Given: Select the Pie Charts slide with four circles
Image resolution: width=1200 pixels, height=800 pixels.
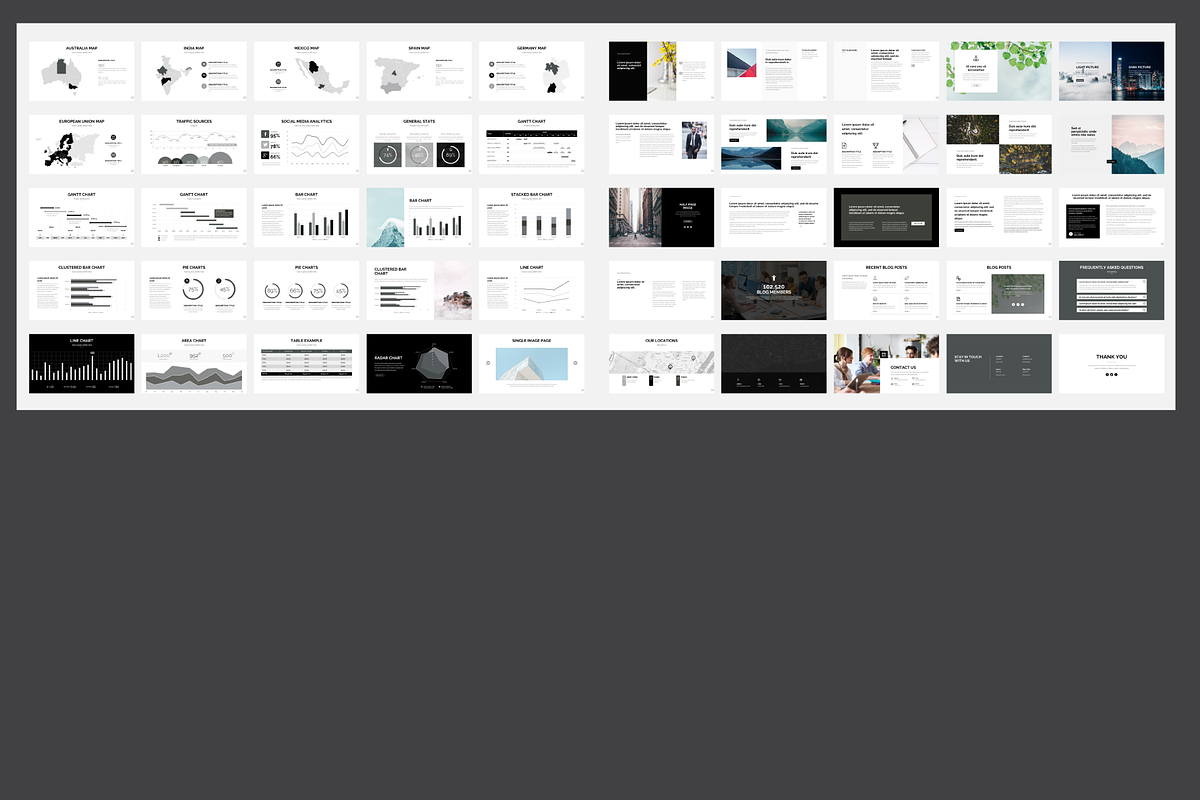Looking at the screenshot, I should click(x=307, y=290).
